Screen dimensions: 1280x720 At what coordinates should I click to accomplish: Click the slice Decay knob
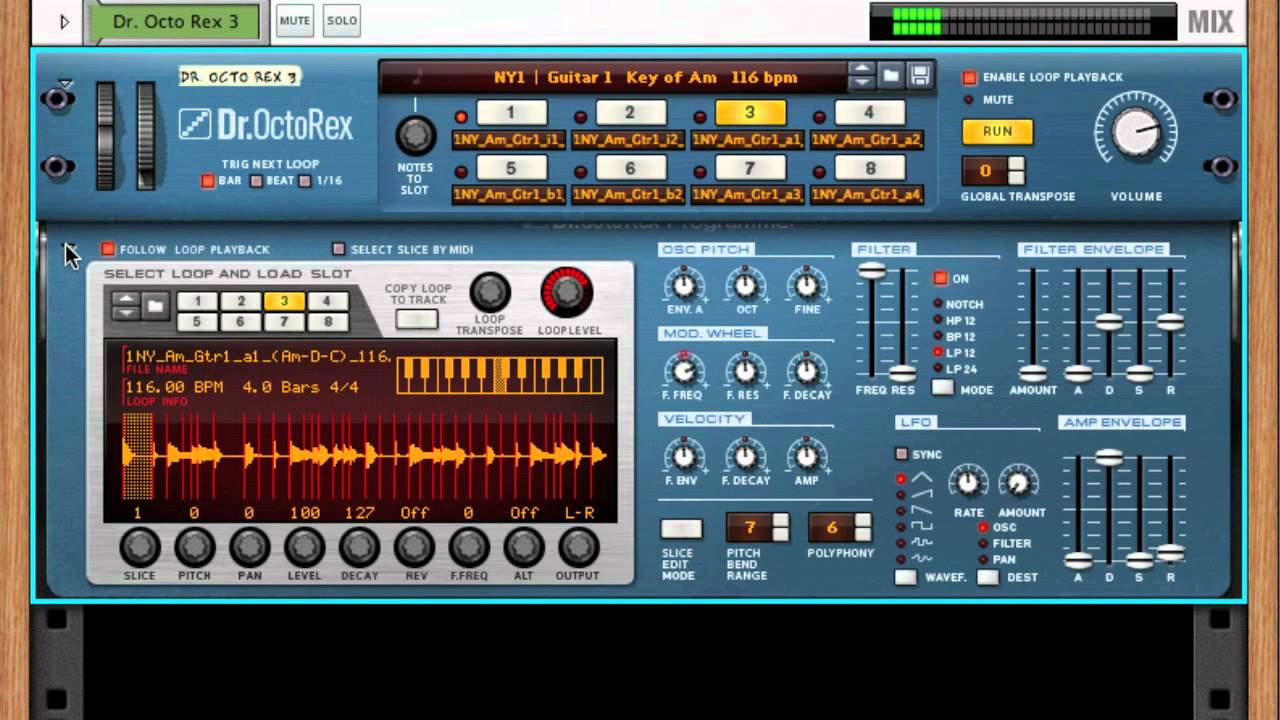(359, 547)
